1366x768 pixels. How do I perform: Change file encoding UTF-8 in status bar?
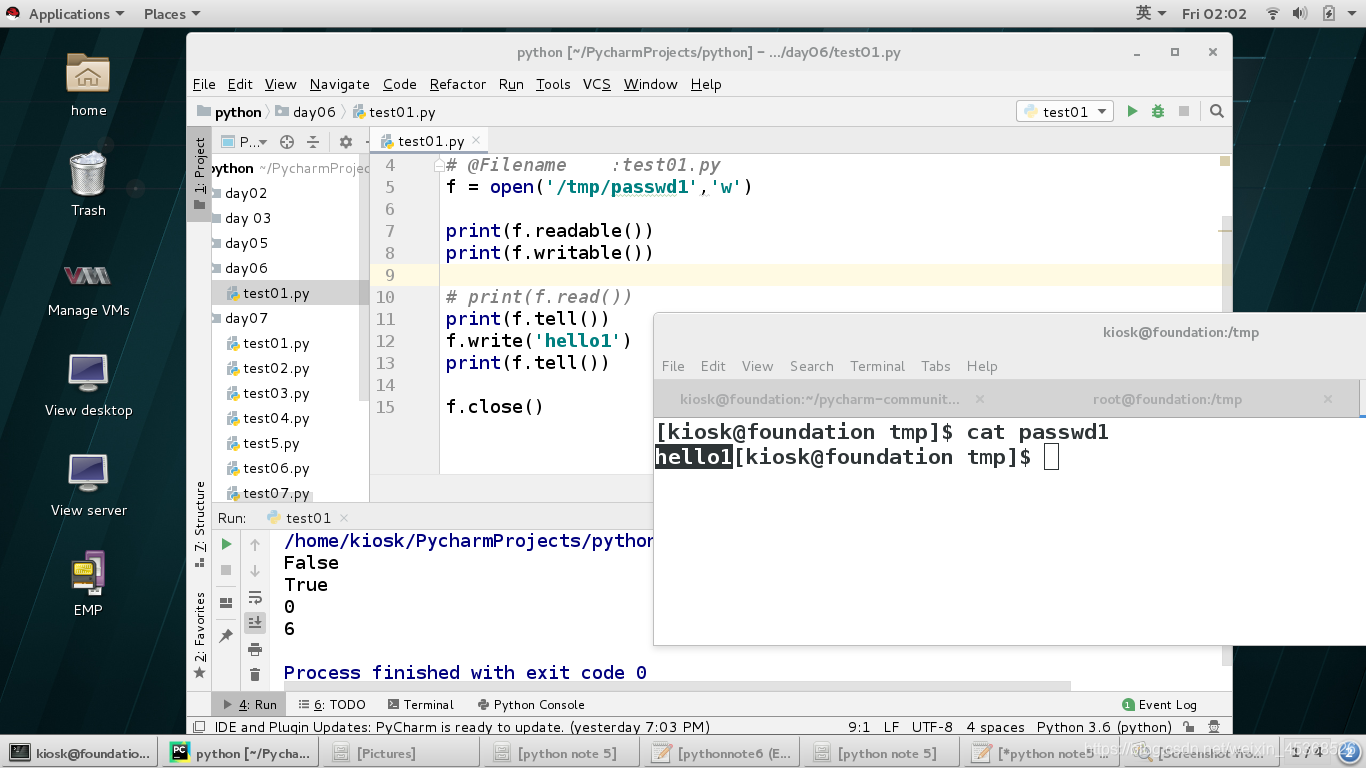[933, 728]
